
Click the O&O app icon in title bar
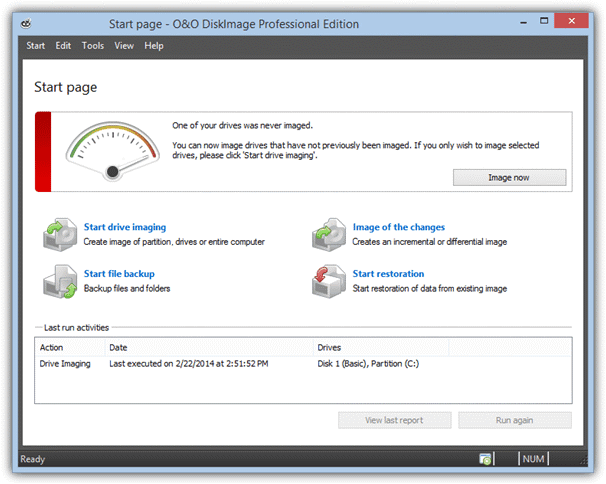(26, 24)
